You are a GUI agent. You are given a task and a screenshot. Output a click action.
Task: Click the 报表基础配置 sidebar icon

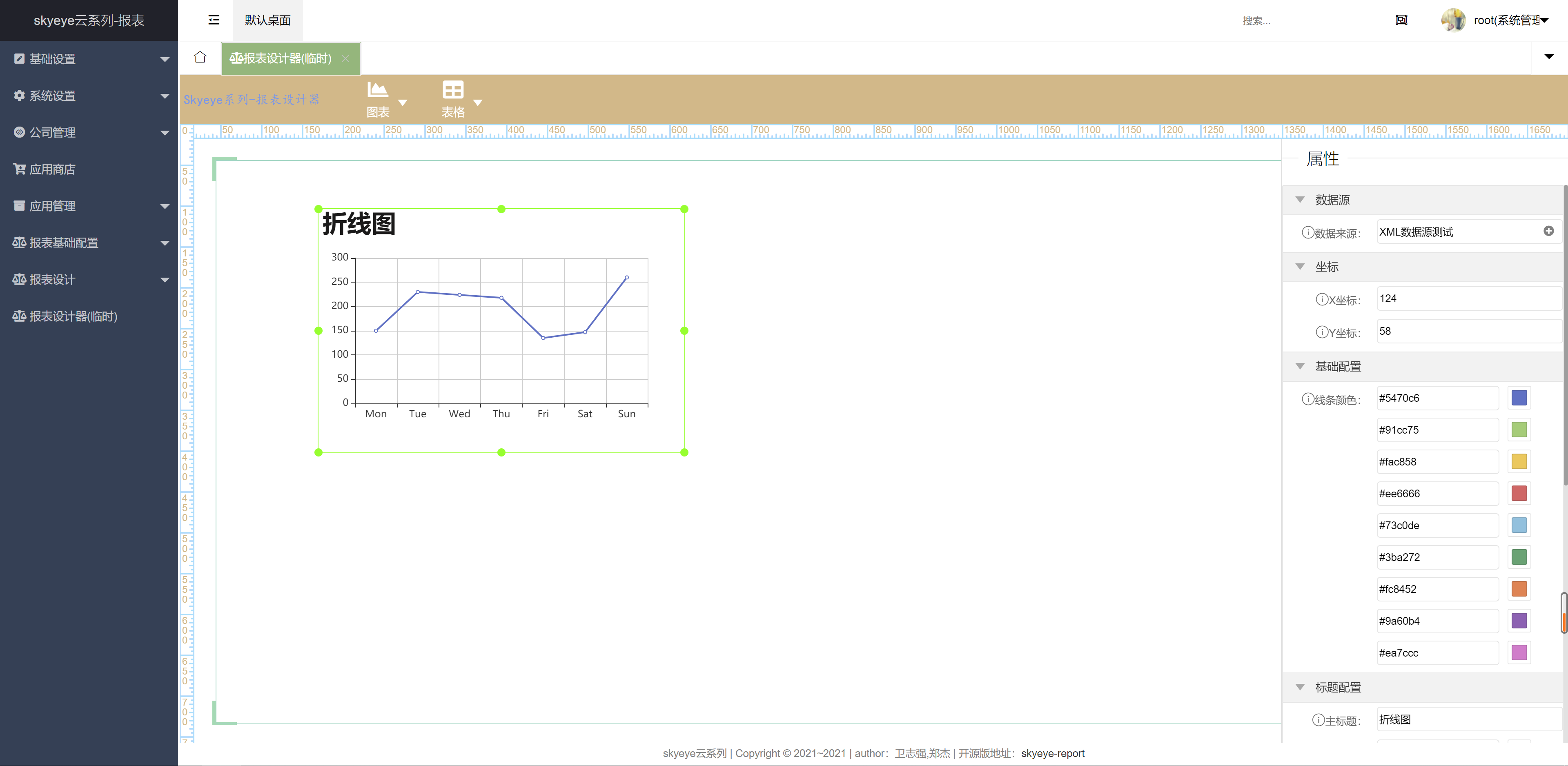point(20,242)
